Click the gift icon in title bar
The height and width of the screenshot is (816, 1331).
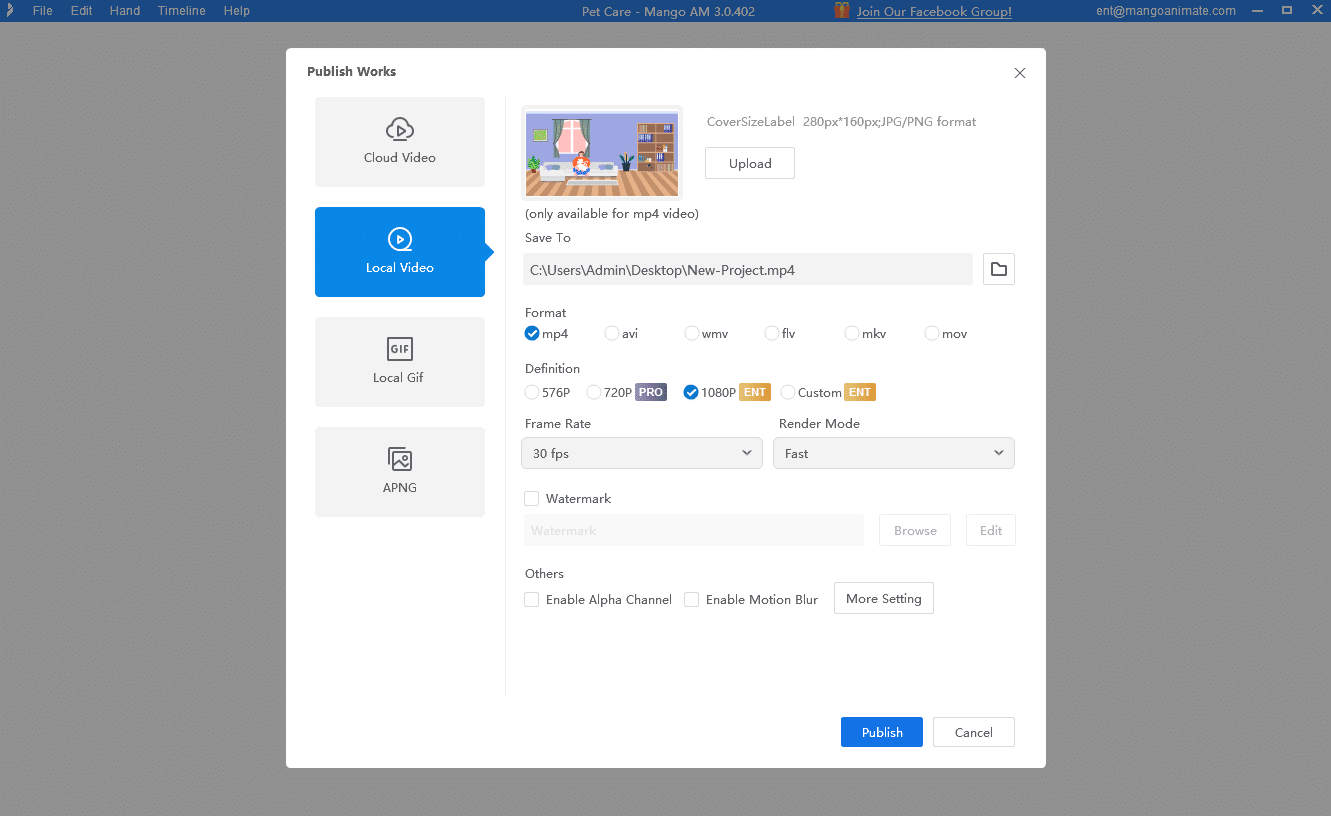(842, 11)
